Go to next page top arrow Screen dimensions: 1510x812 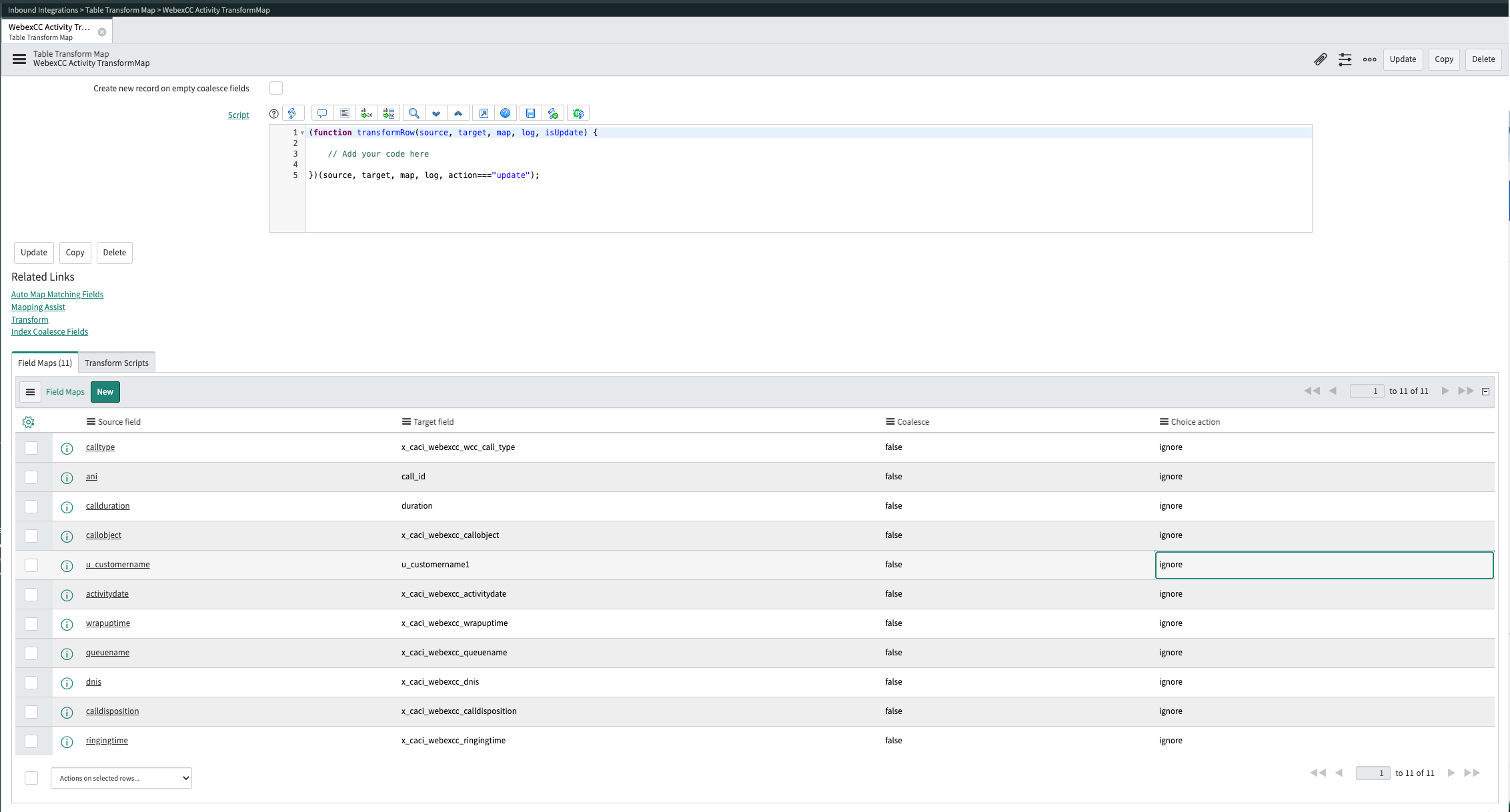(1445, 391)
